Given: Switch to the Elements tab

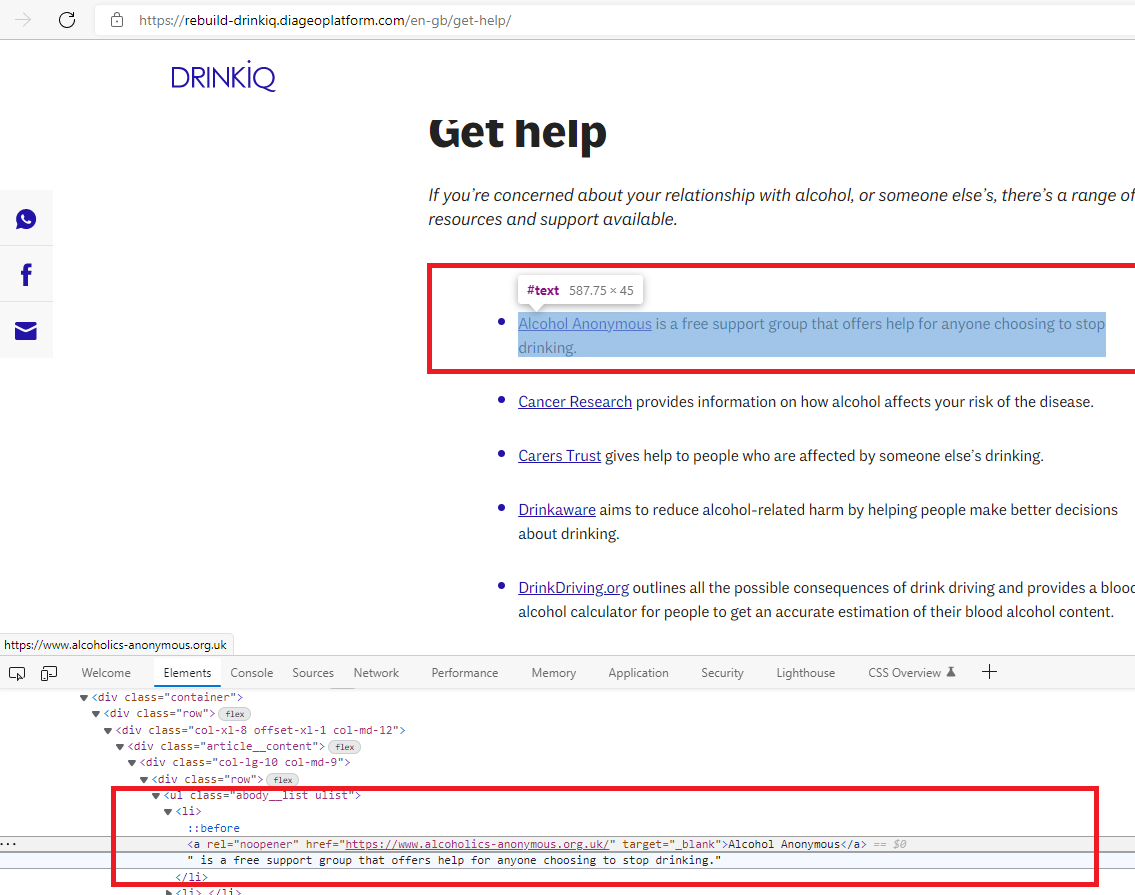Looking at the screenshot, I should [187, 673].
